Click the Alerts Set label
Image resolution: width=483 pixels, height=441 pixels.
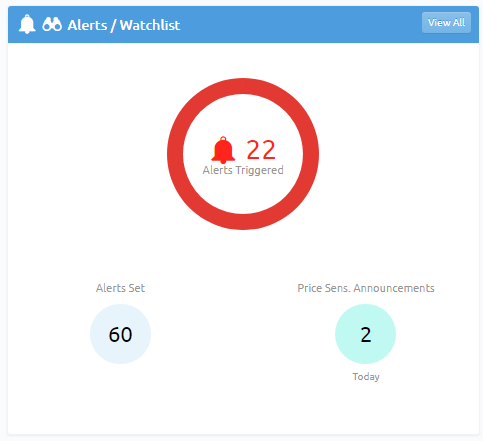click(120, 288)
